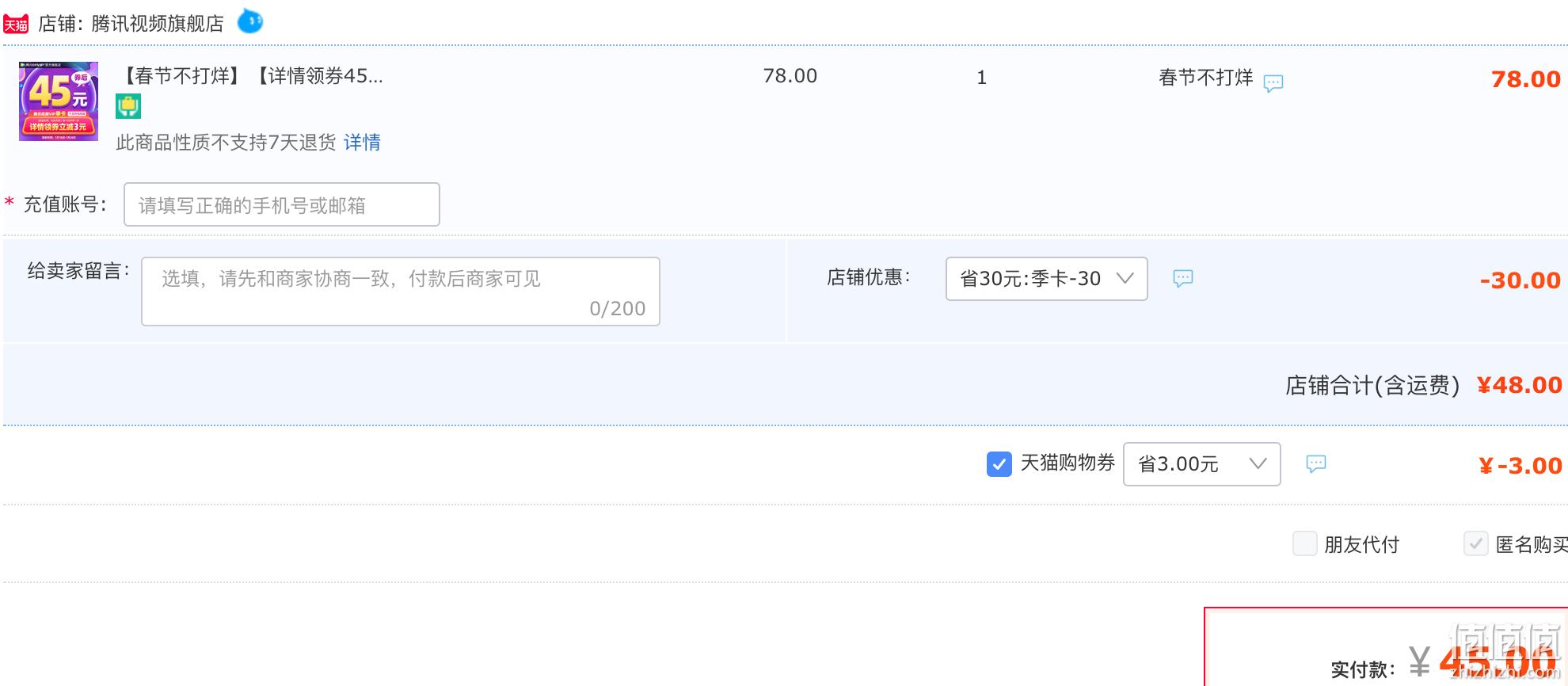This screenshot has height=686, width=1568.
Task: Focus the 给卖家留言 message box
Action: (401, 292)
